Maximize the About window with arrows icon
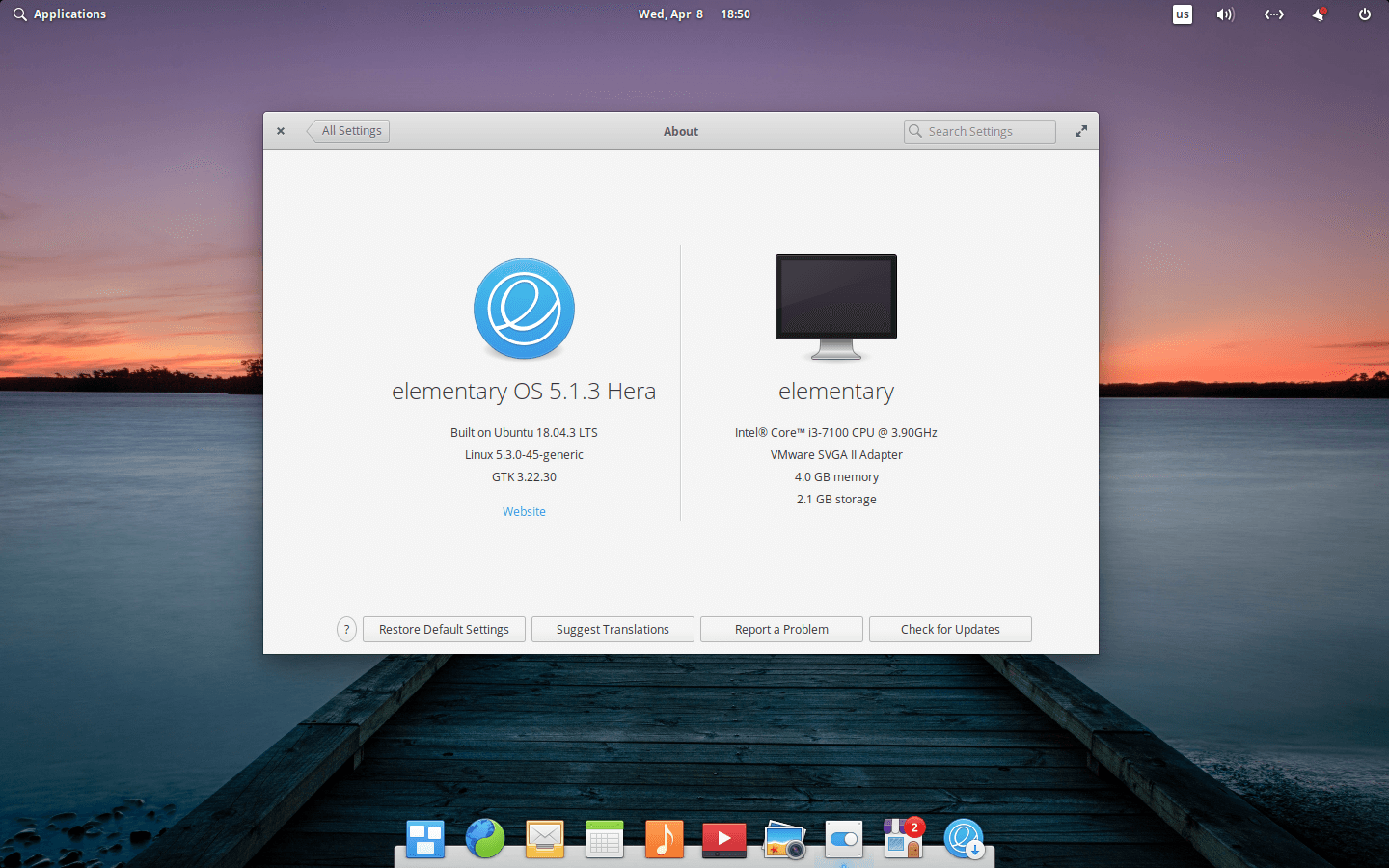Image resolution: width=1389 pixels, height=868 pixels. [x=1081, y=131]
